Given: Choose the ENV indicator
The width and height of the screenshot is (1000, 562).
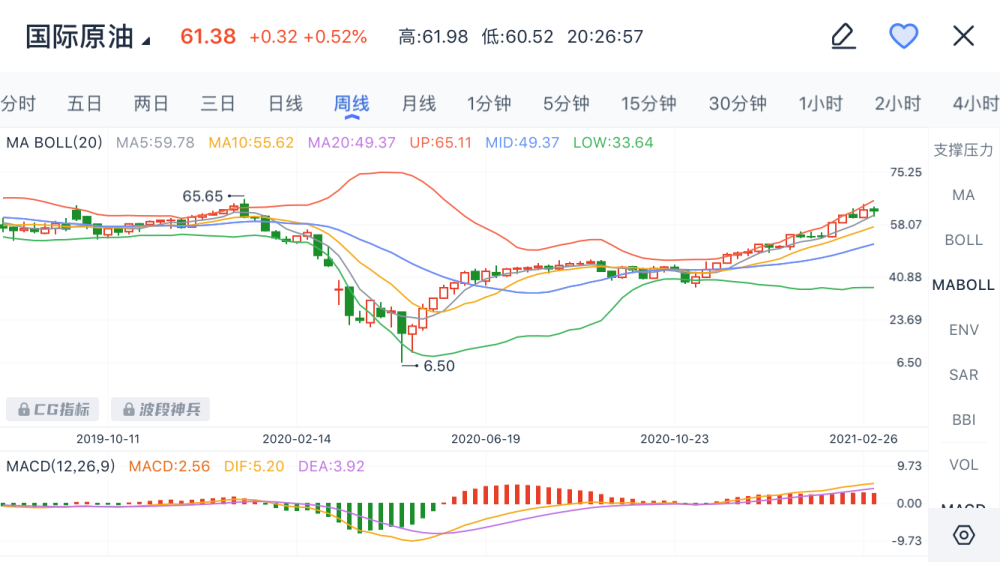Looking at the screenshot, I should pyautogui.click(x=963, y=330).
